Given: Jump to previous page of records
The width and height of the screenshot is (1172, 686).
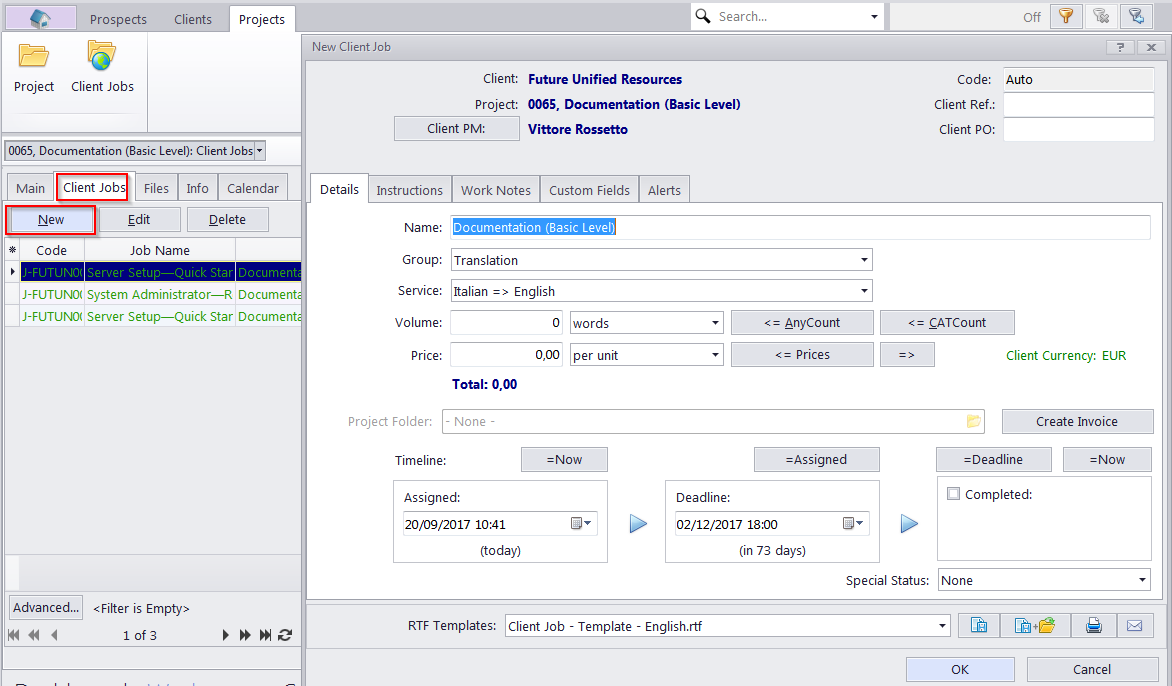Looking at the screenshot, I should pos(34,635).
